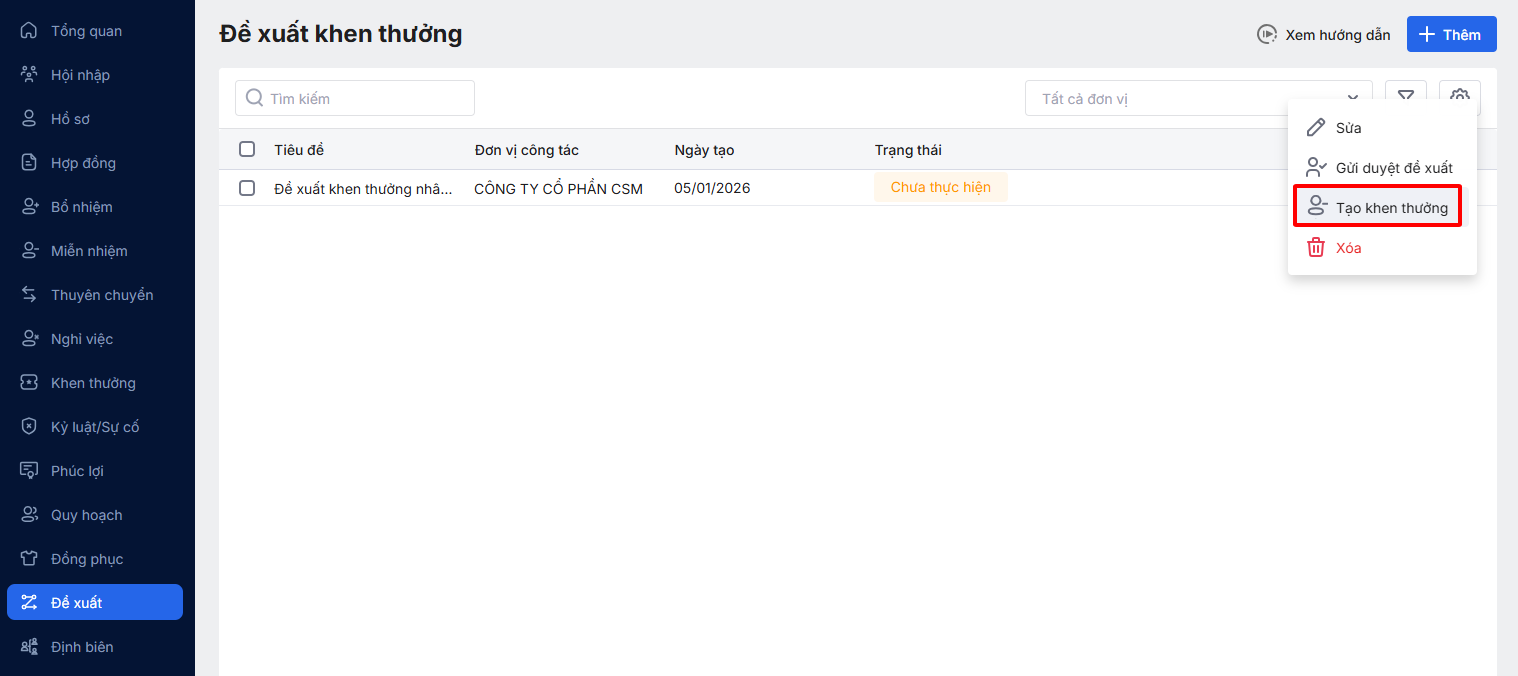The width and height of the screenshot is (1518, 676).
Task: Select the Khen thưởng sidebar icon
Action: coord(29,383)
